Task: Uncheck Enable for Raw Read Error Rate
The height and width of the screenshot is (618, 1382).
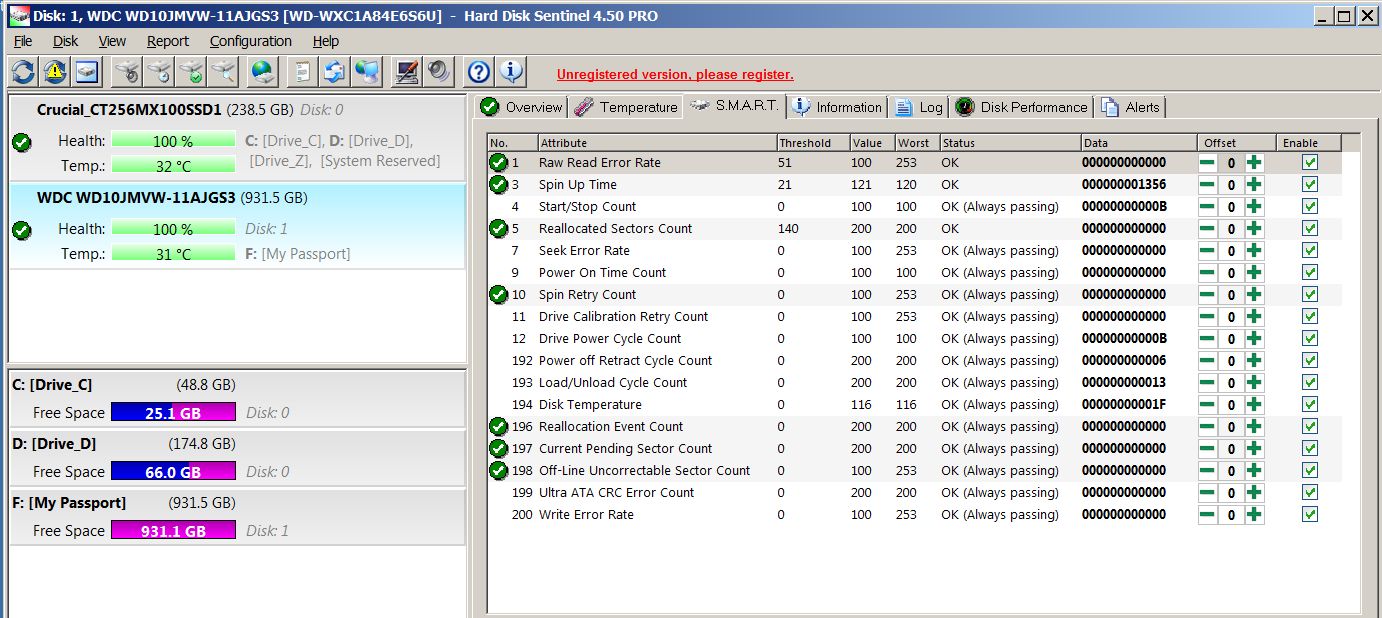Action: pos(1310,162)
